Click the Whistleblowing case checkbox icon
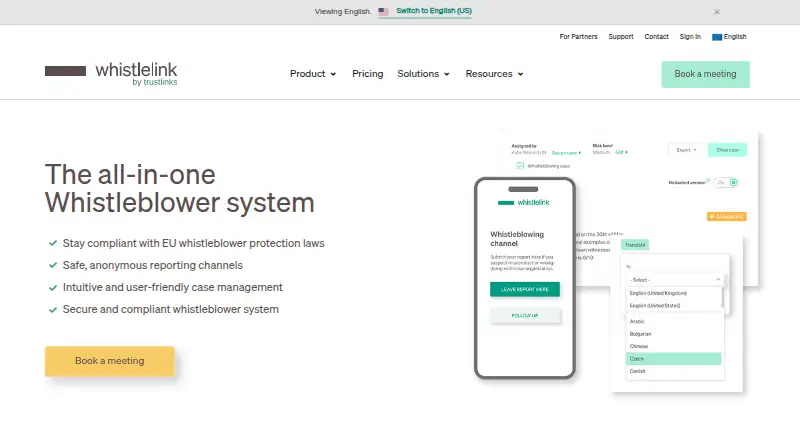The width and height of the screenshot is (800, 440). coord(520,165)
